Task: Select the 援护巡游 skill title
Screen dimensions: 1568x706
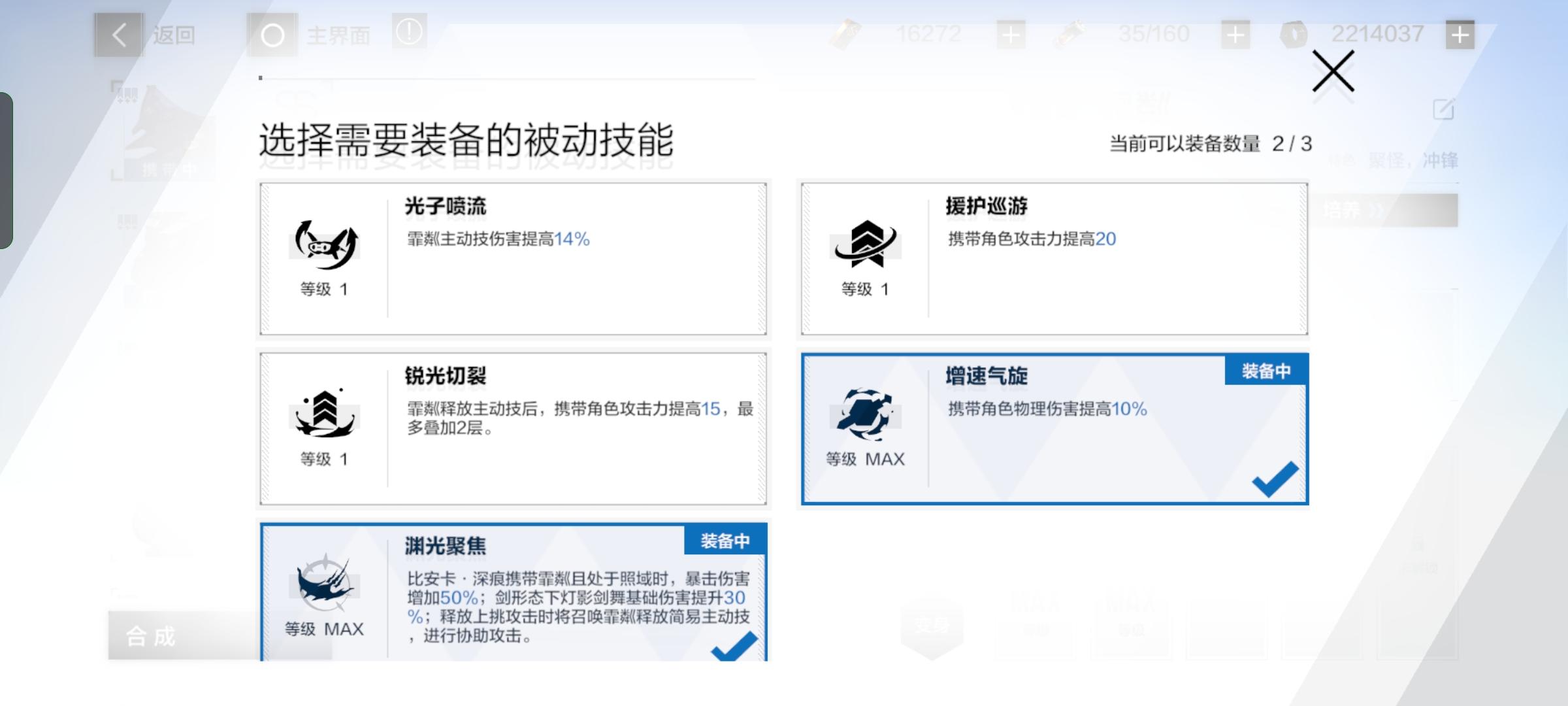Action: (x=987, y=207)
